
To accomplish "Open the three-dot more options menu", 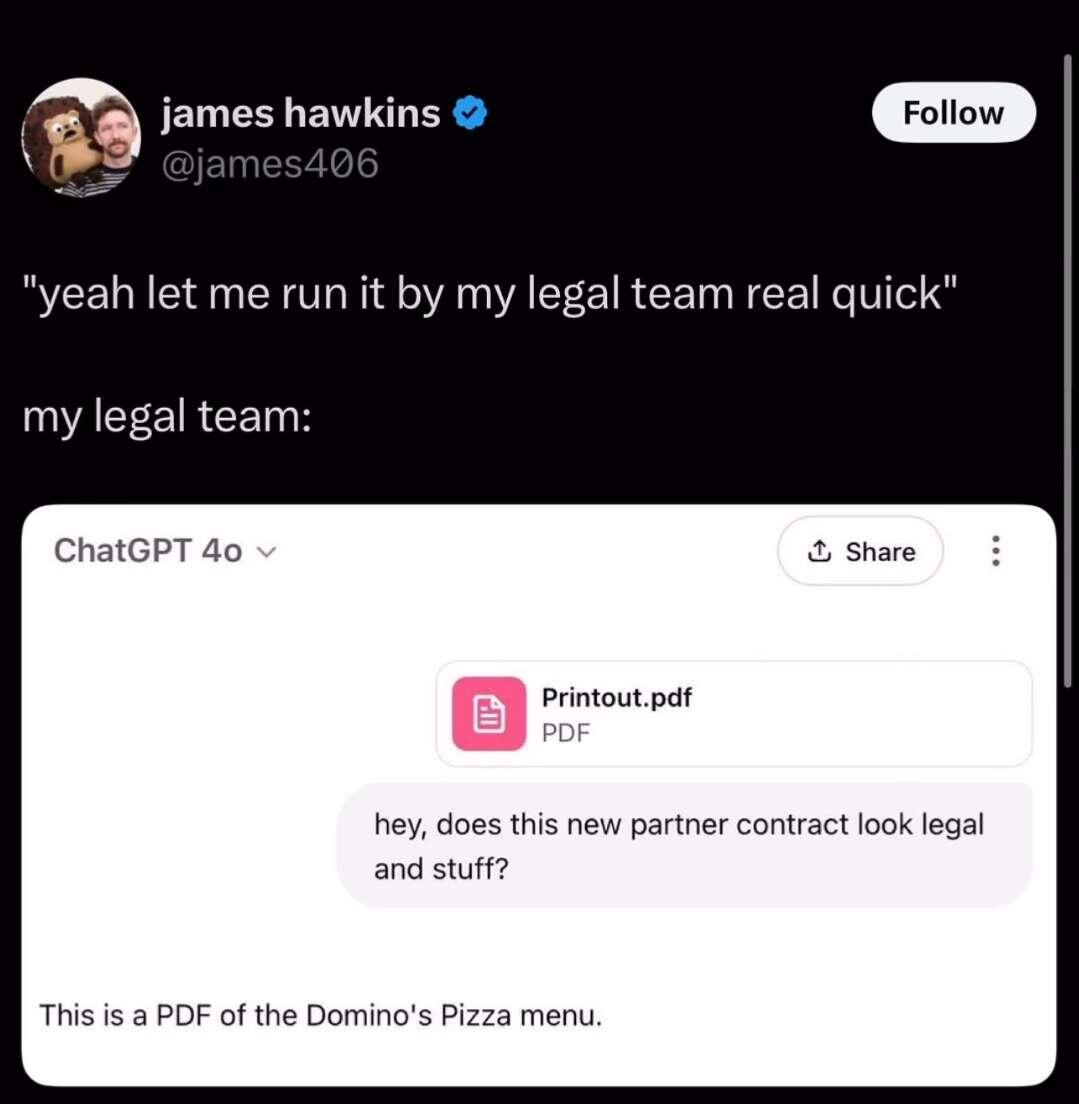I will (995, 551).
